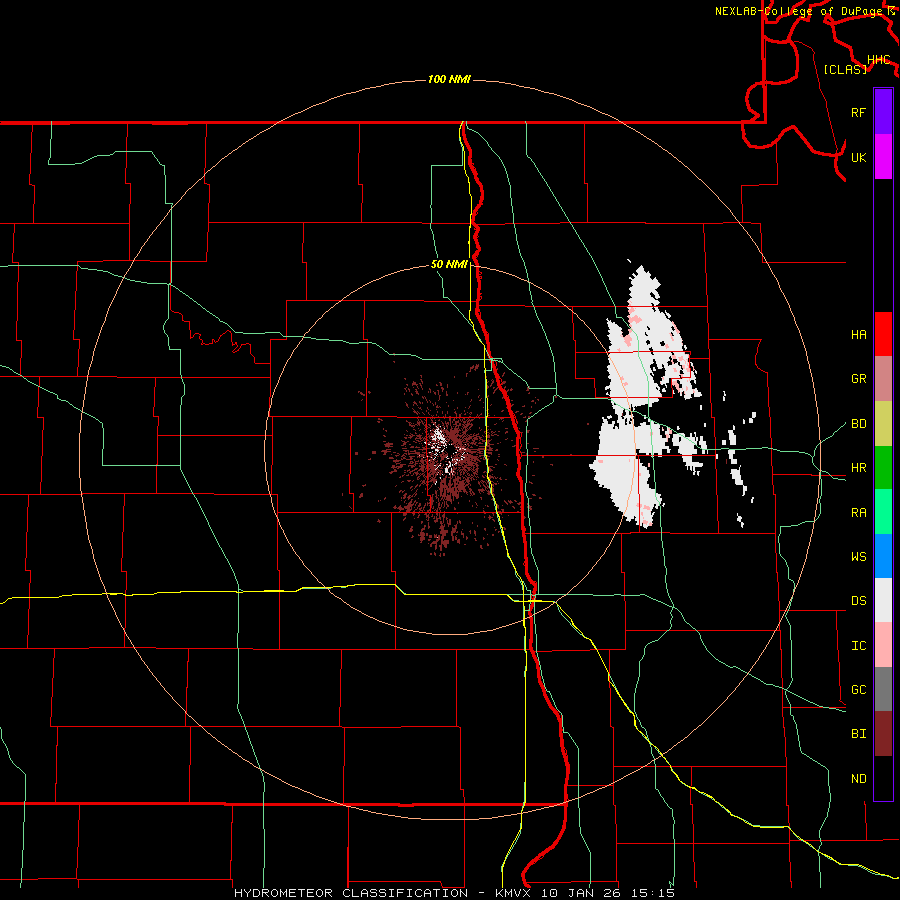The height and width of the screenshot is (900, 900).
Task: Click the IC pink legend color swatch
Action: coord(883,645)
